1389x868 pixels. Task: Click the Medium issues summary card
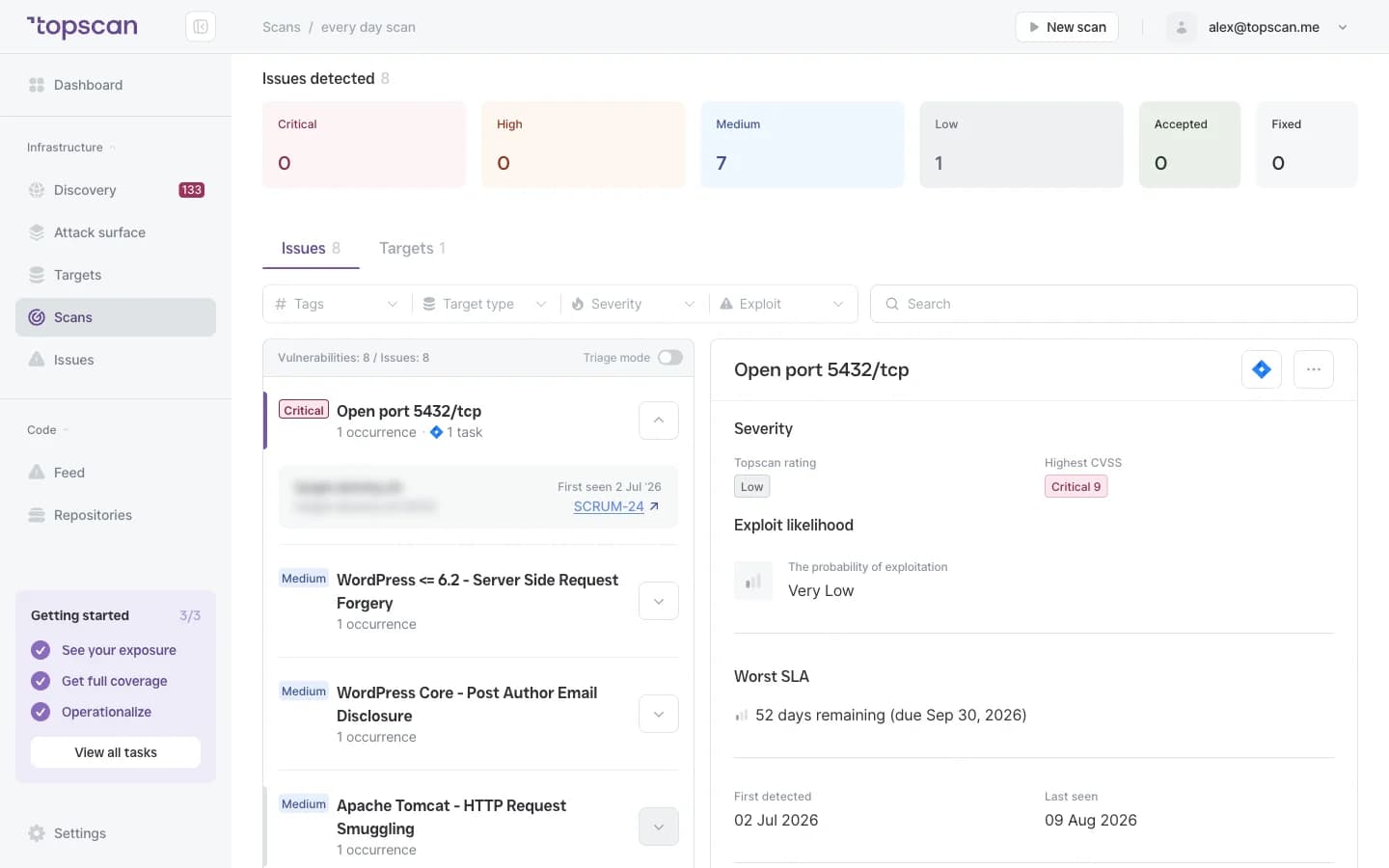coord(803,145)
